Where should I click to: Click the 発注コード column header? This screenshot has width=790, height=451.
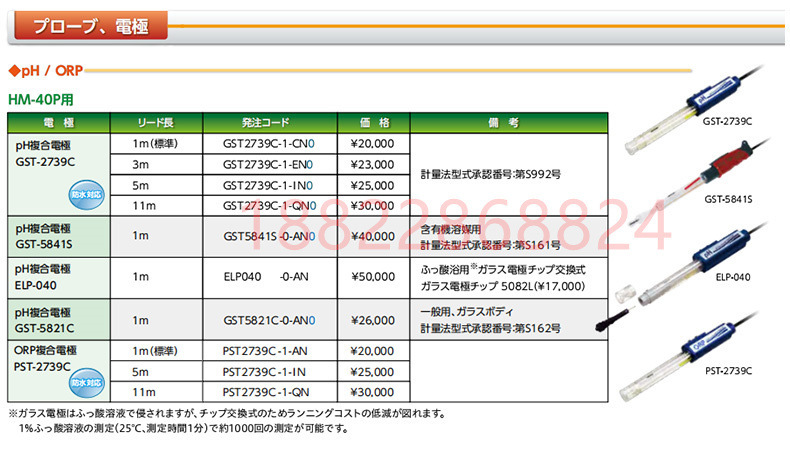[268, 122]
